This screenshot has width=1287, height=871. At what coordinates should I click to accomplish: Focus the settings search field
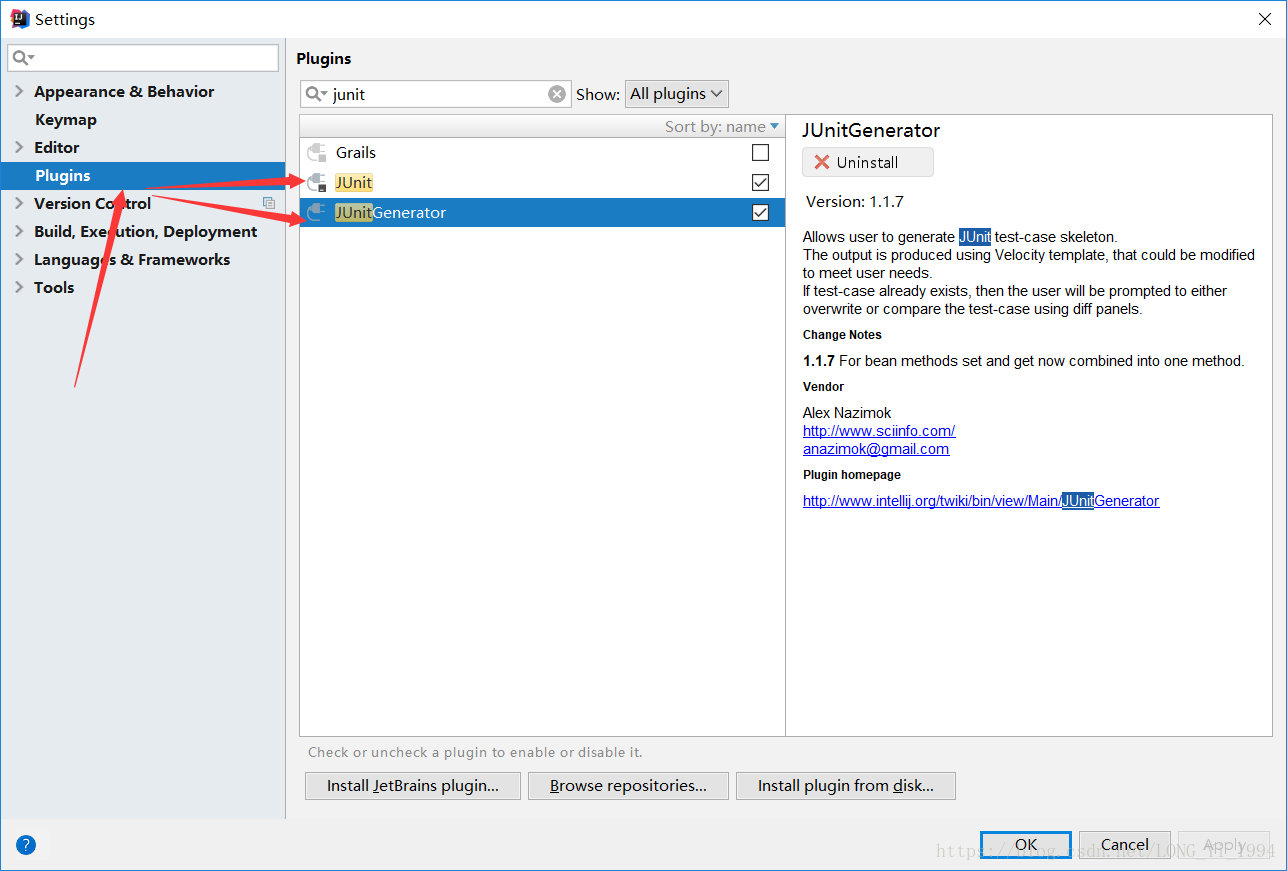point(143,58)
